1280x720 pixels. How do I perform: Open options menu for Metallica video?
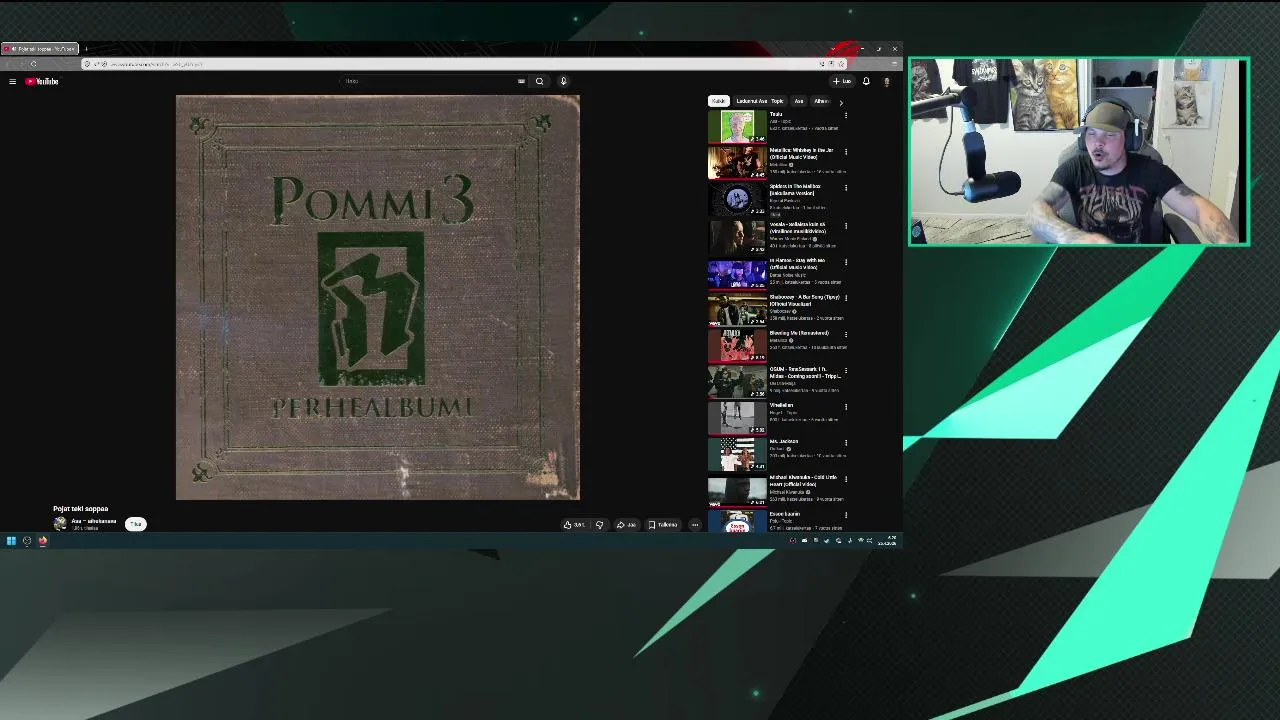846,152
